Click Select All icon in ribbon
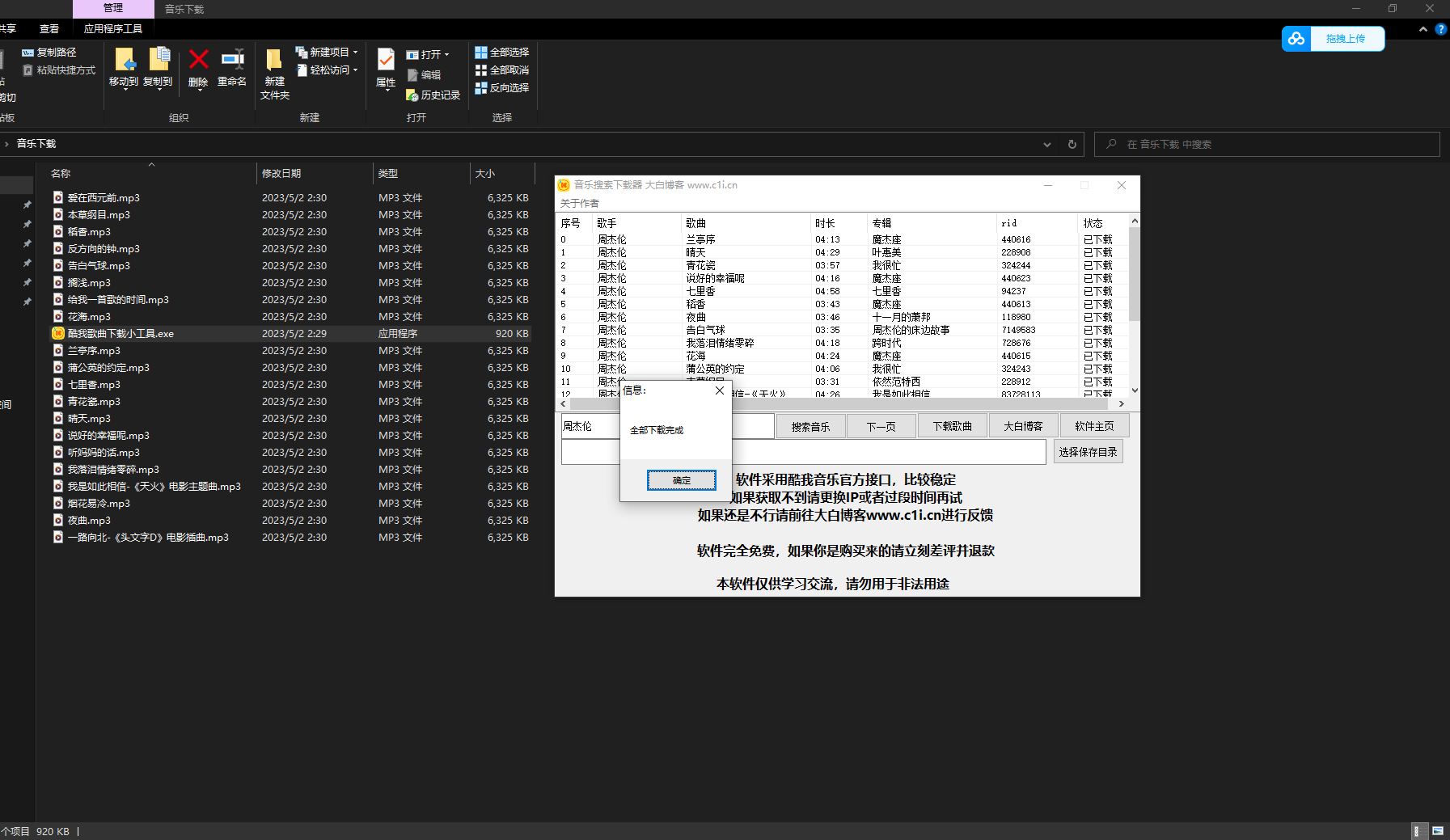 [x=481, y=53]
